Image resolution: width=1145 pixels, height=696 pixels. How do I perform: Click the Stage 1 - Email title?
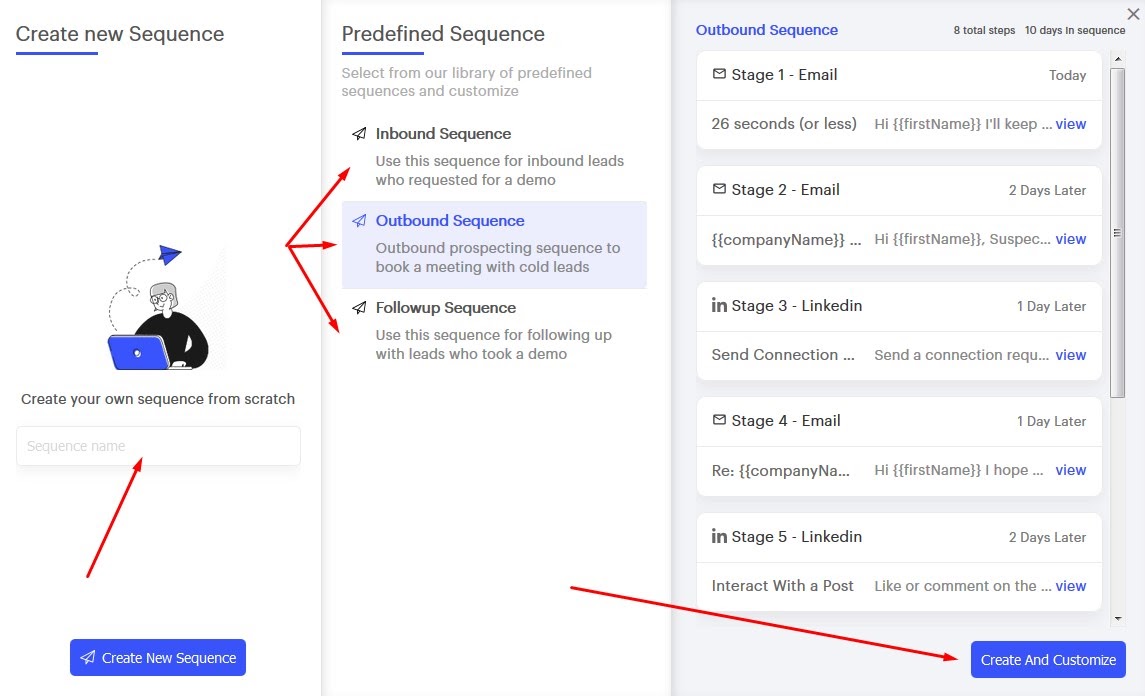[784, 74]
